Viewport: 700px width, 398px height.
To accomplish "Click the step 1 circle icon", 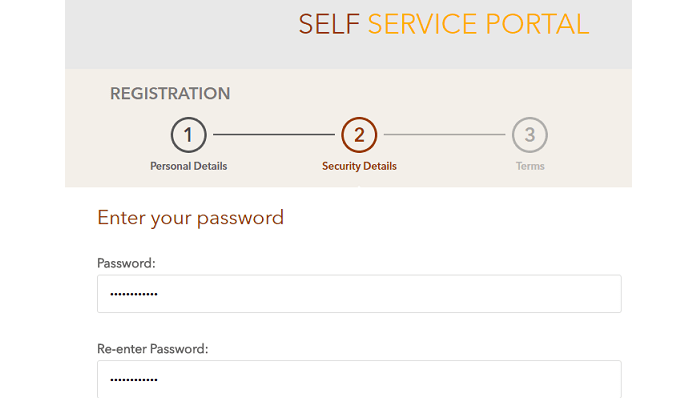I will 188,135.
